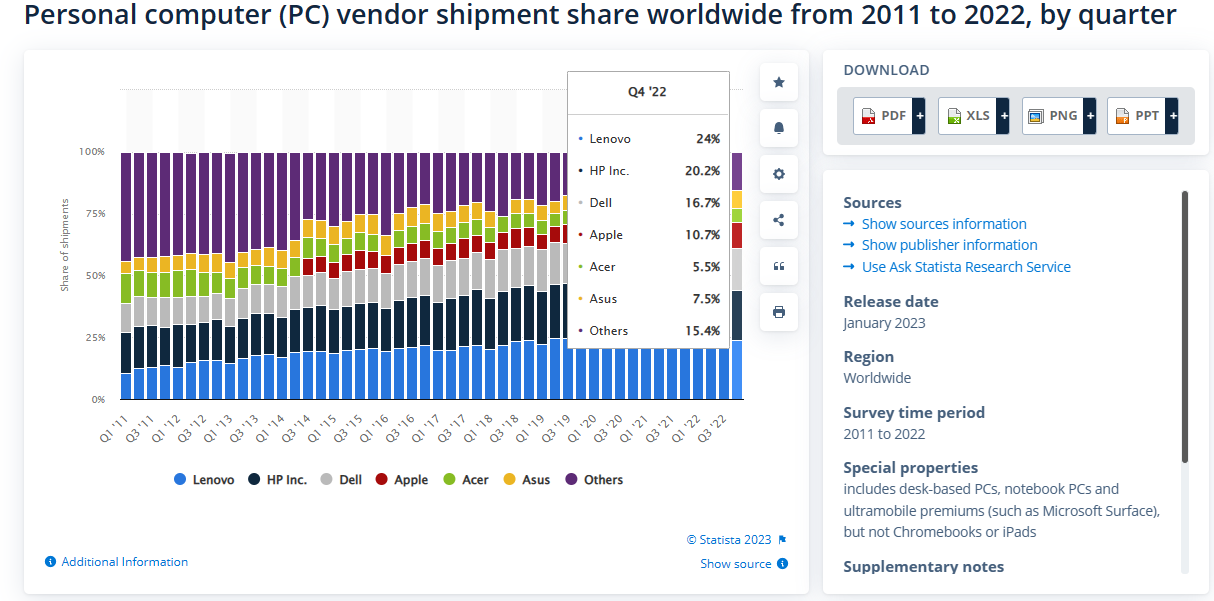Open Use Ask Statista Research Service
The width and height of the screenshot is (1214, 601).
[x=966, y=267]
